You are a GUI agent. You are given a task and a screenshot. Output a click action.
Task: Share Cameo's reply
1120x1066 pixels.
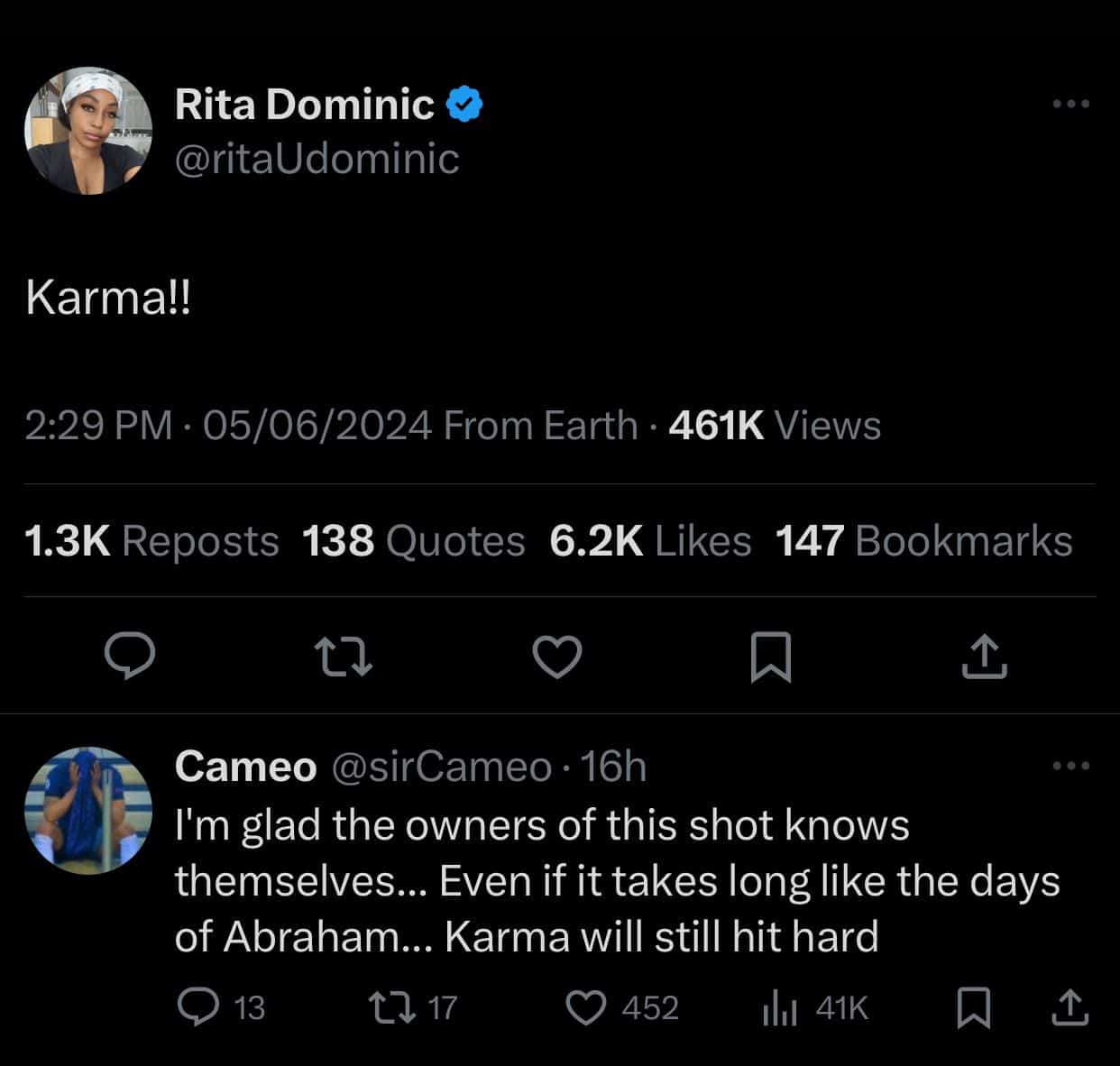pos(1070,1007)
